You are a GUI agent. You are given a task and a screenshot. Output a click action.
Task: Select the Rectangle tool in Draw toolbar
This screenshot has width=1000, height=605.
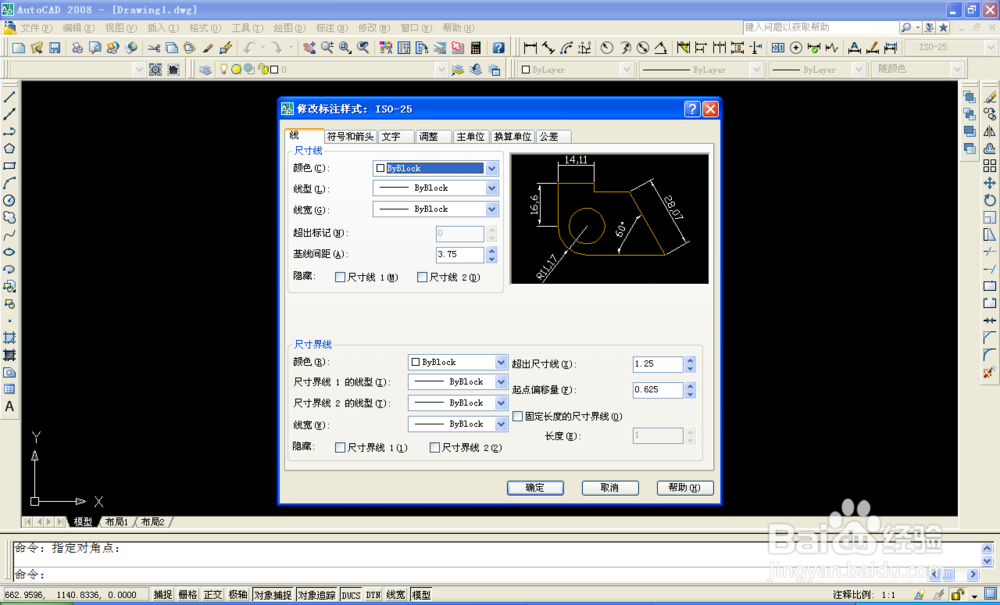coord(10,166)
